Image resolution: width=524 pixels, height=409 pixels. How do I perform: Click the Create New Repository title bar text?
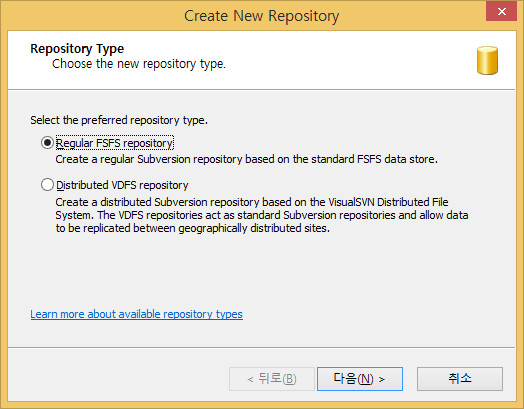click(262, 16)
